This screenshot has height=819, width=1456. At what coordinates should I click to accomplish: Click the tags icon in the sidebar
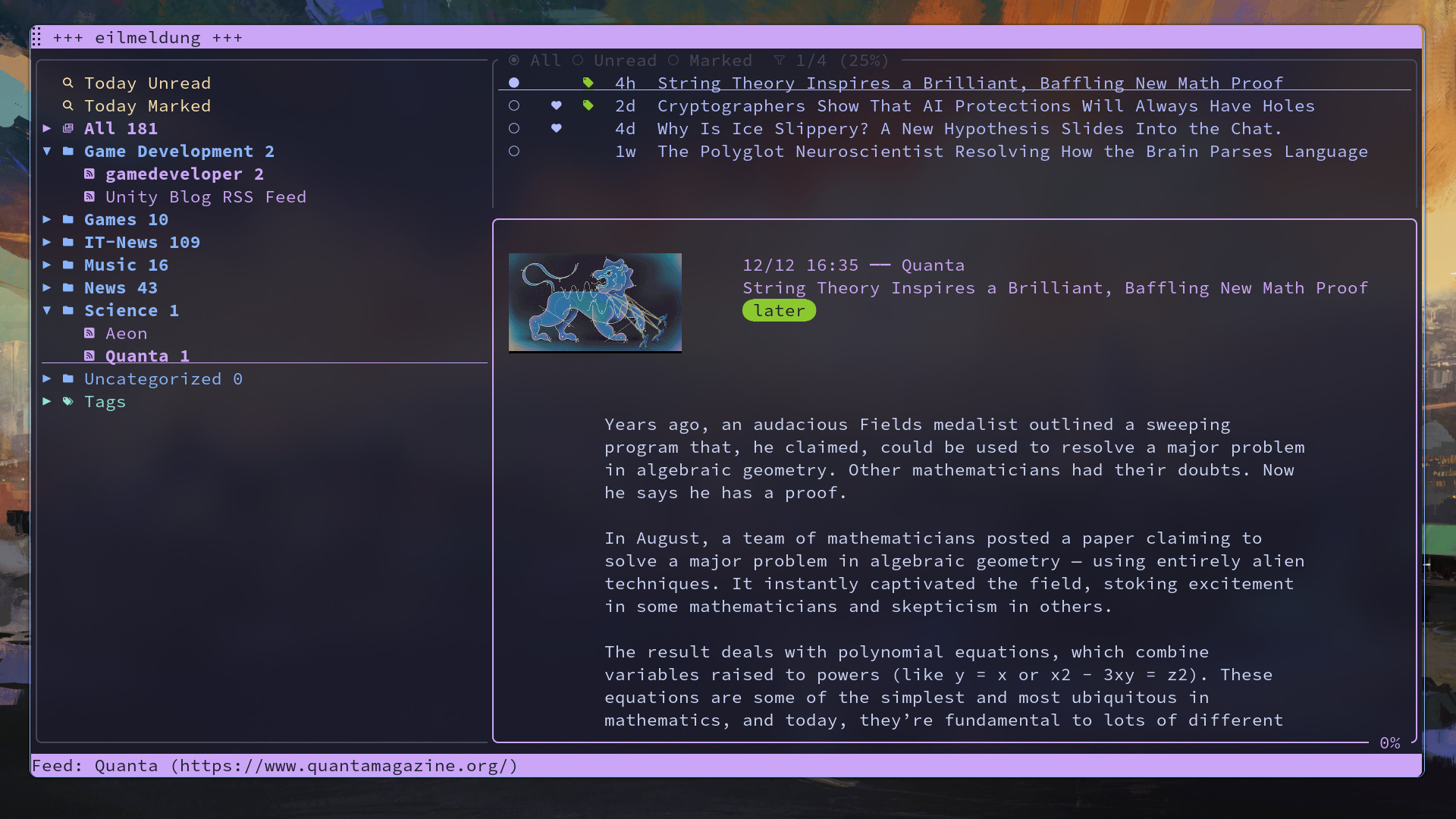click(x=68, y=401)
